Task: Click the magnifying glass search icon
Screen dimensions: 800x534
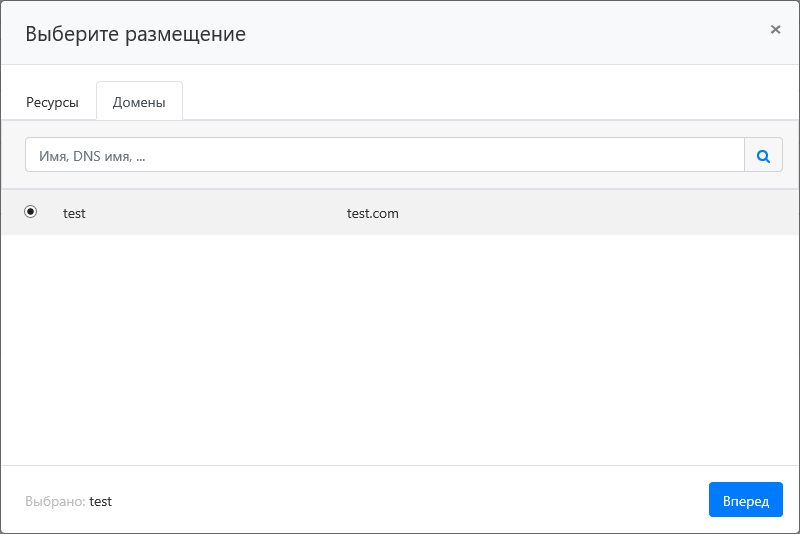Action: coord(763,155)
